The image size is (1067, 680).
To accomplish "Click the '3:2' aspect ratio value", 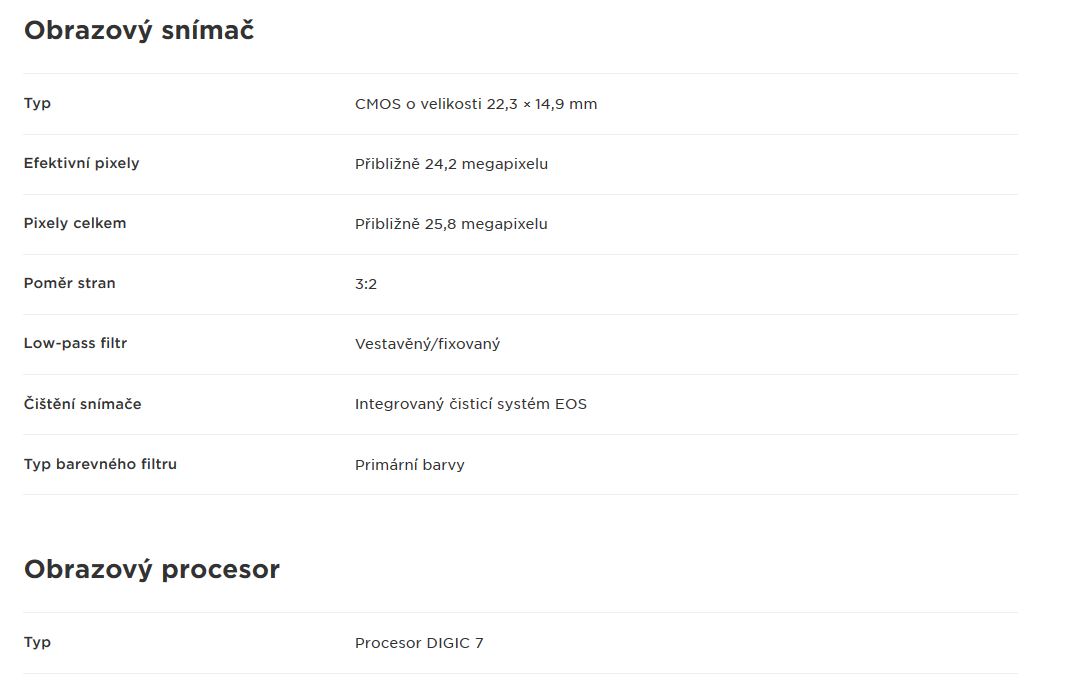I will coord(366,284).
